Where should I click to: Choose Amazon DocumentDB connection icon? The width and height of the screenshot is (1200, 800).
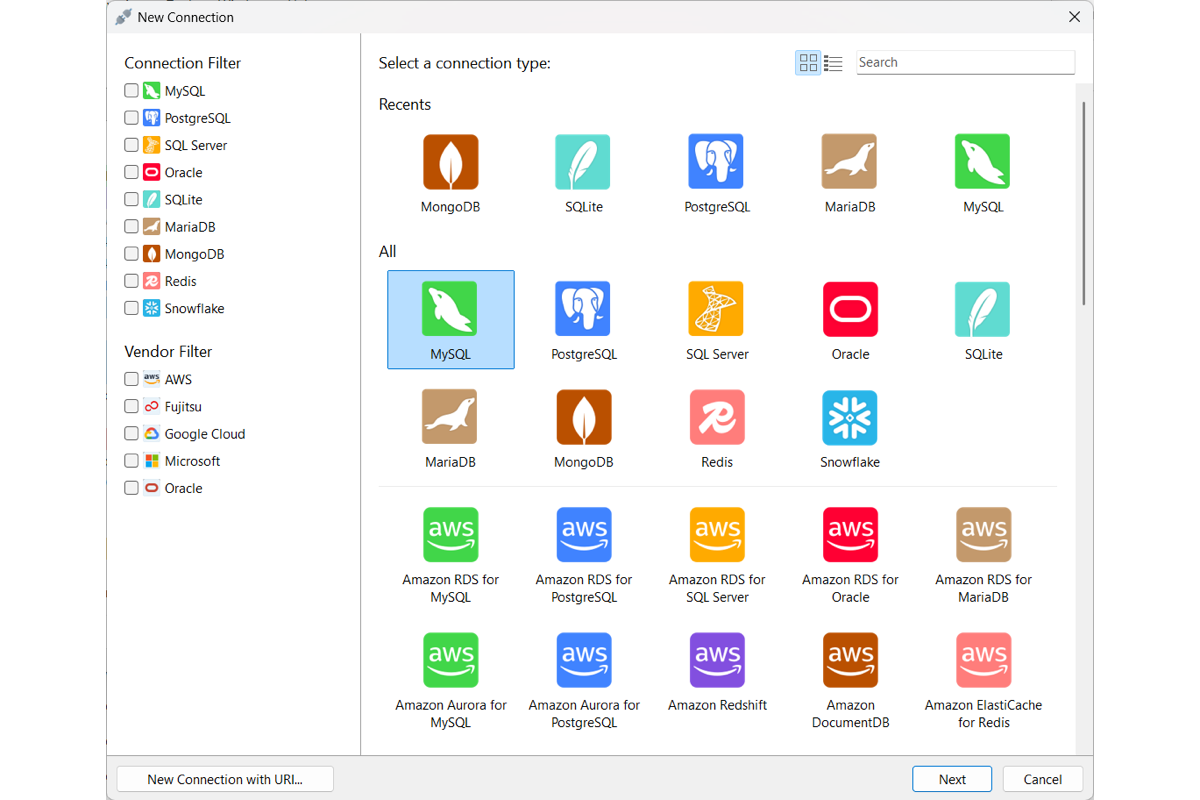pyautogui.click(x=850, y=660)
